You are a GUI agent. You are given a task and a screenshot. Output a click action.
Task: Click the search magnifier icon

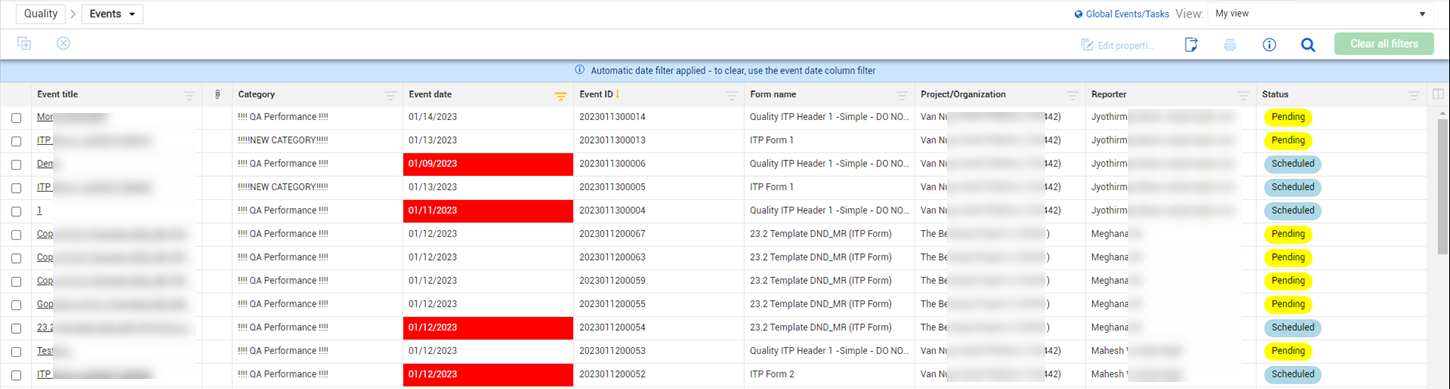click(1307, 44)
